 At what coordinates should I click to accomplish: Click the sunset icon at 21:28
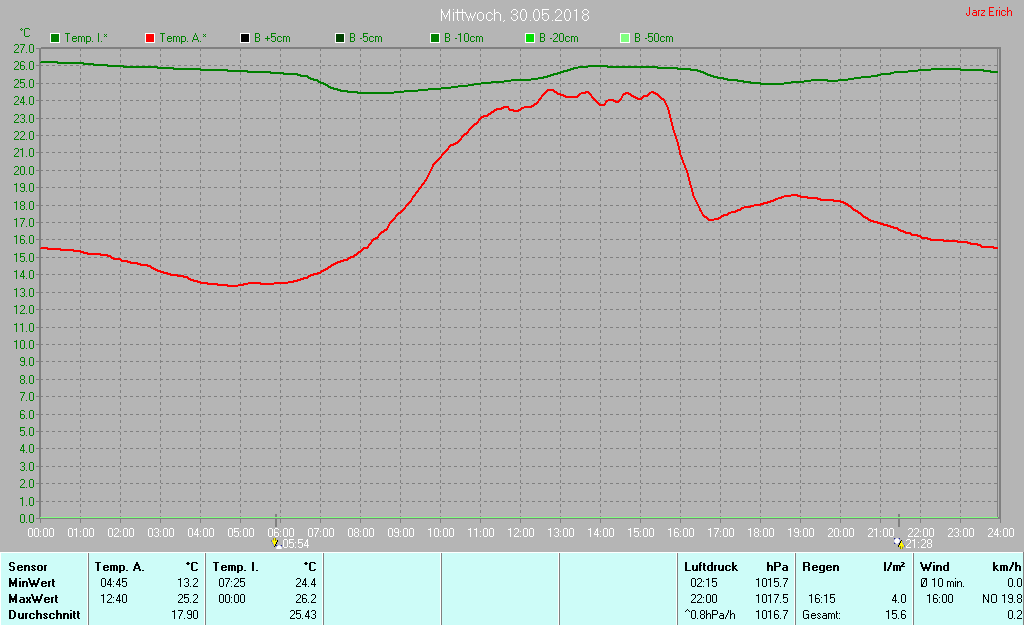tap(900, 543)
